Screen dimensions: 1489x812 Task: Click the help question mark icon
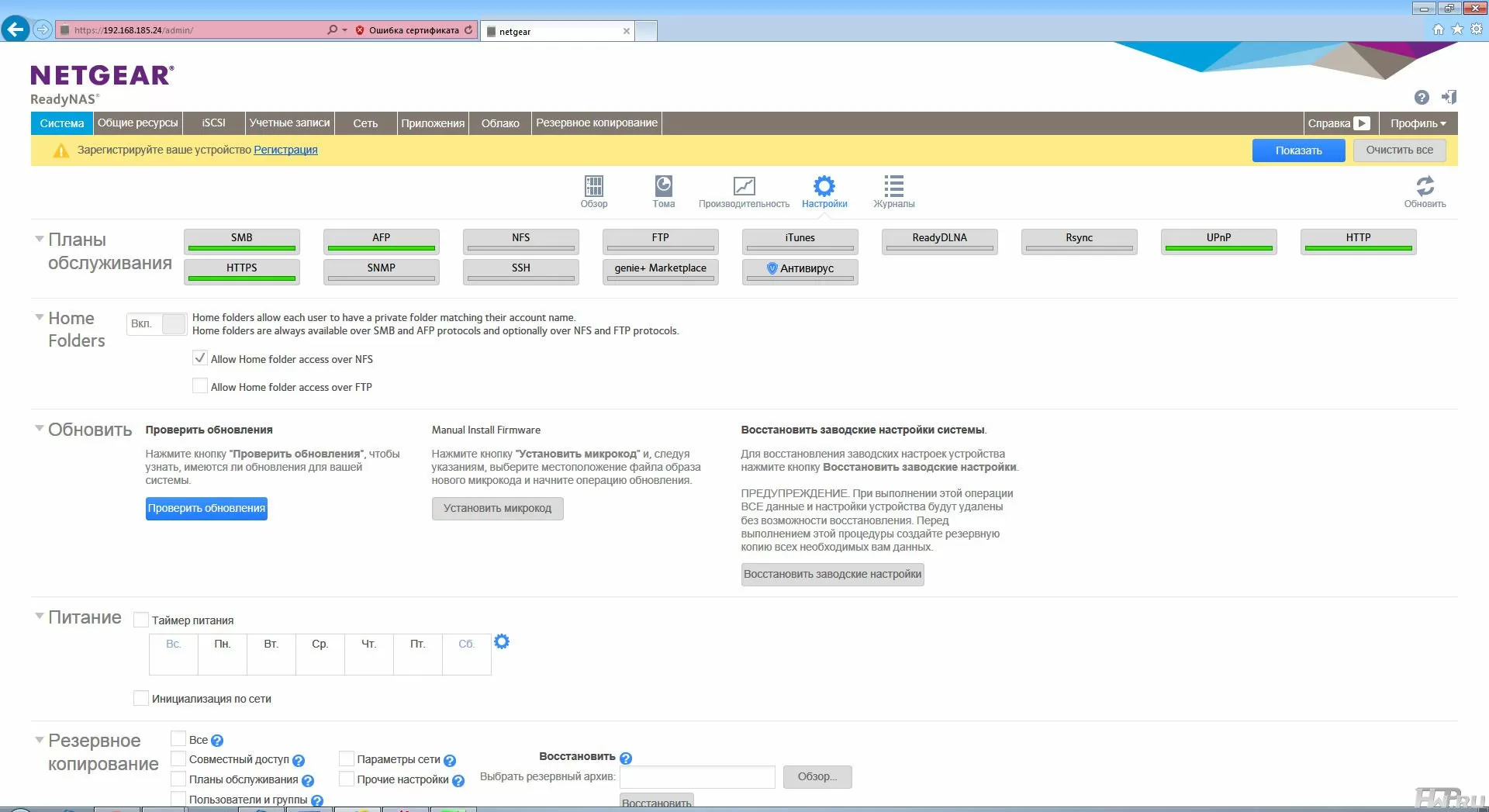1421,97
